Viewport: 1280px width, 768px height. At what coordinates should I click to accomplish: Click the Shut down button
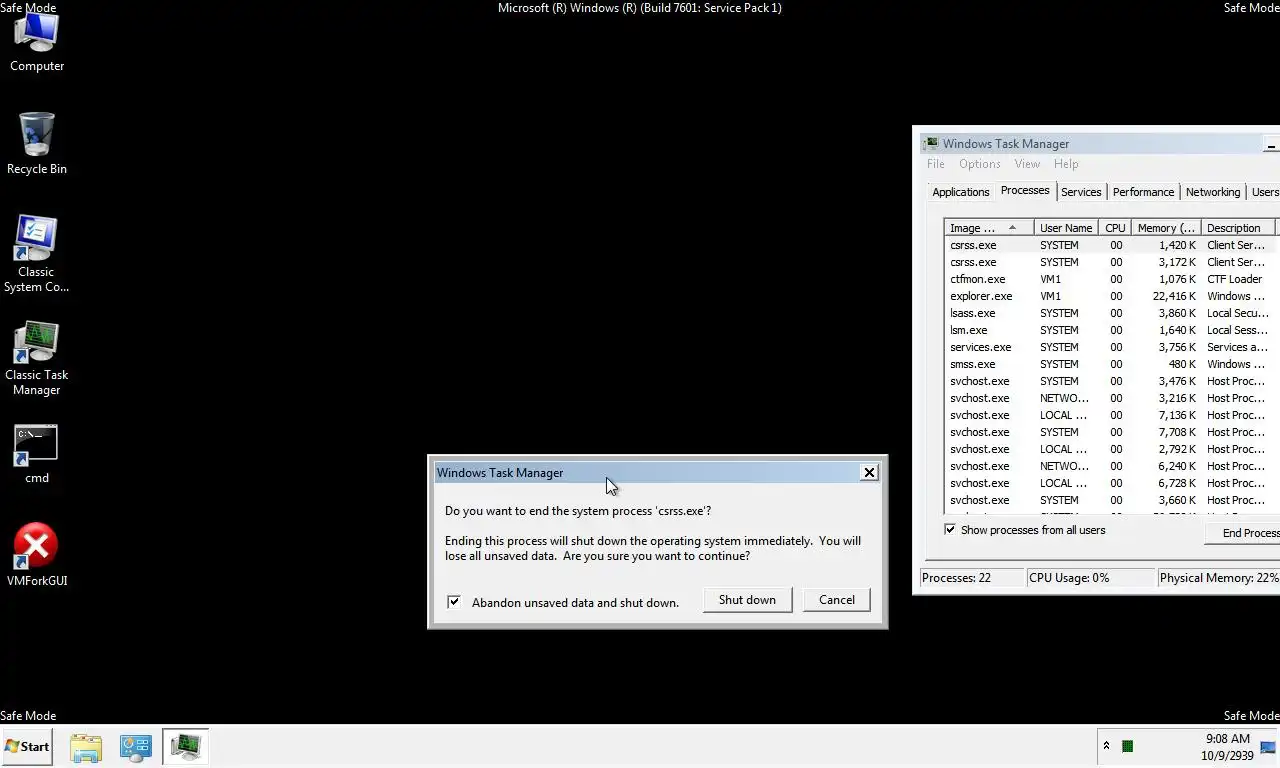(x=747, y=600)
